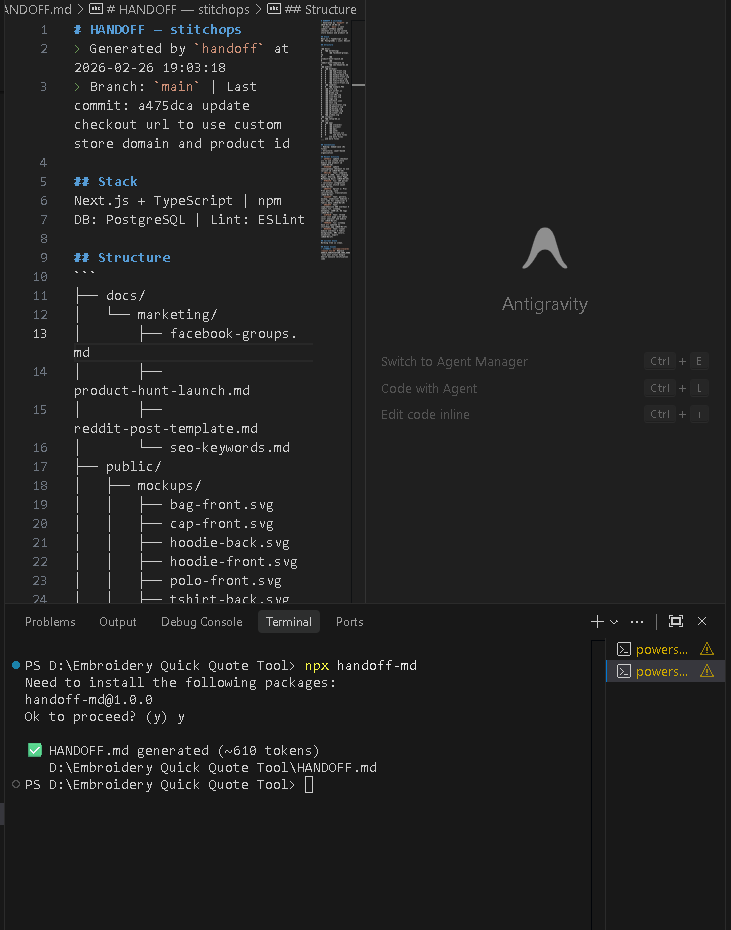Switch to the Terminal tab
The image size is (731, 930).
click(288, 622)
